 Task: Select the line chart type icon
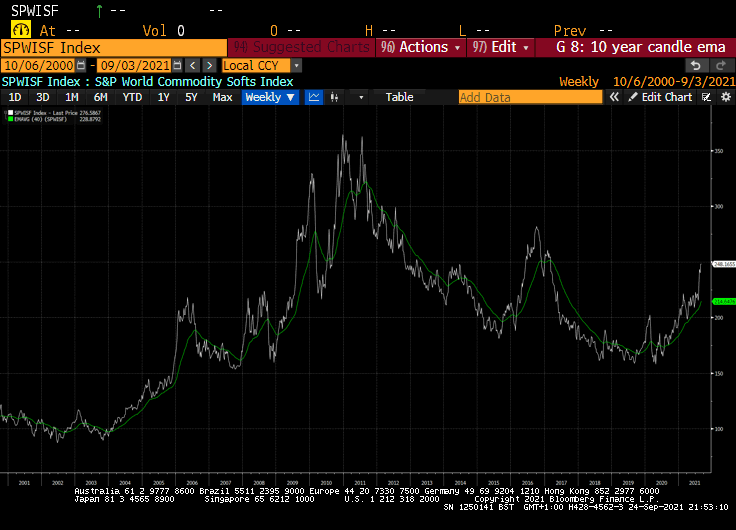[x=314, y=97]
